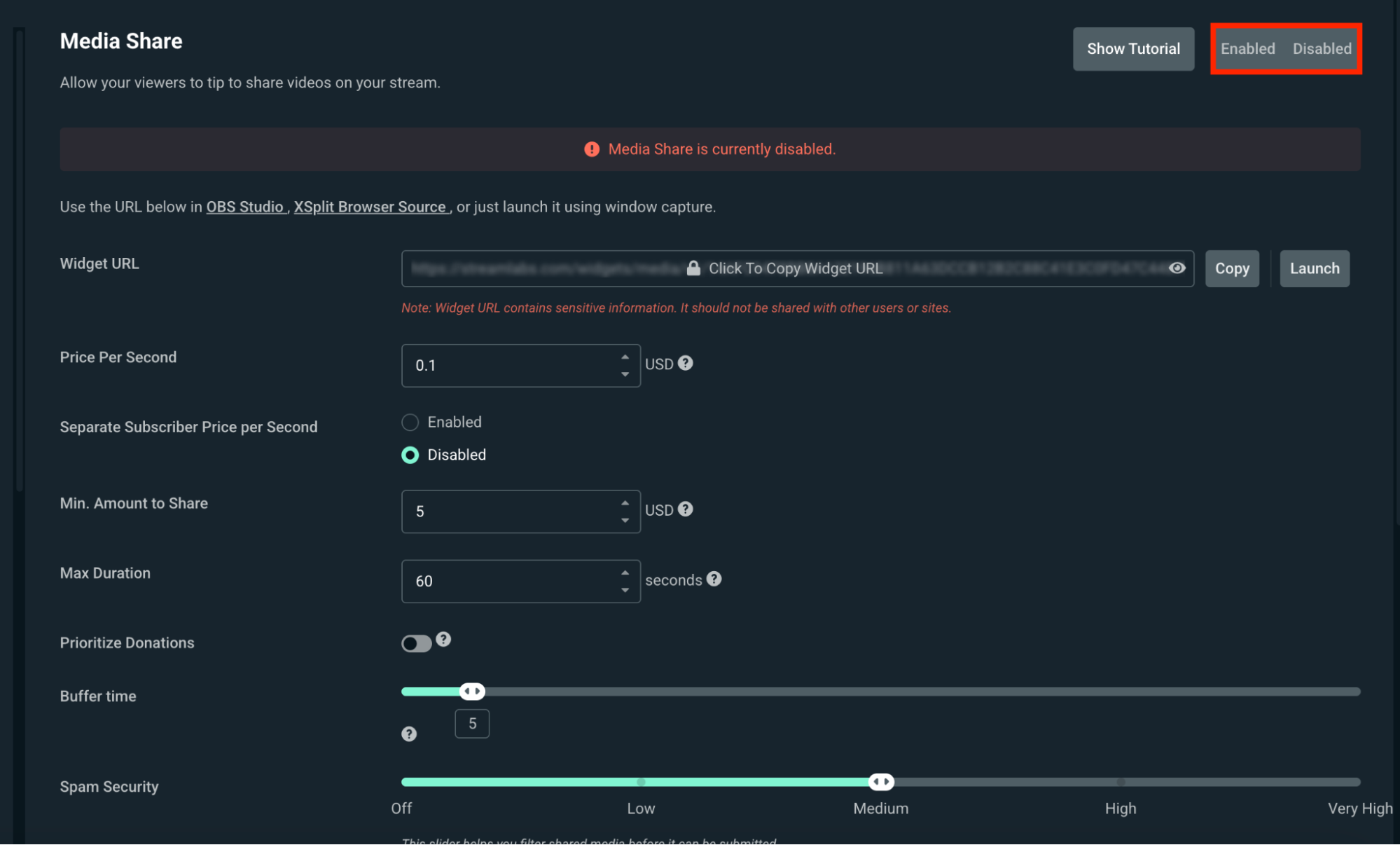Decrease Max Duration using the down arrow
Viewport: 1400px width, 845px height.
(625, 589)
